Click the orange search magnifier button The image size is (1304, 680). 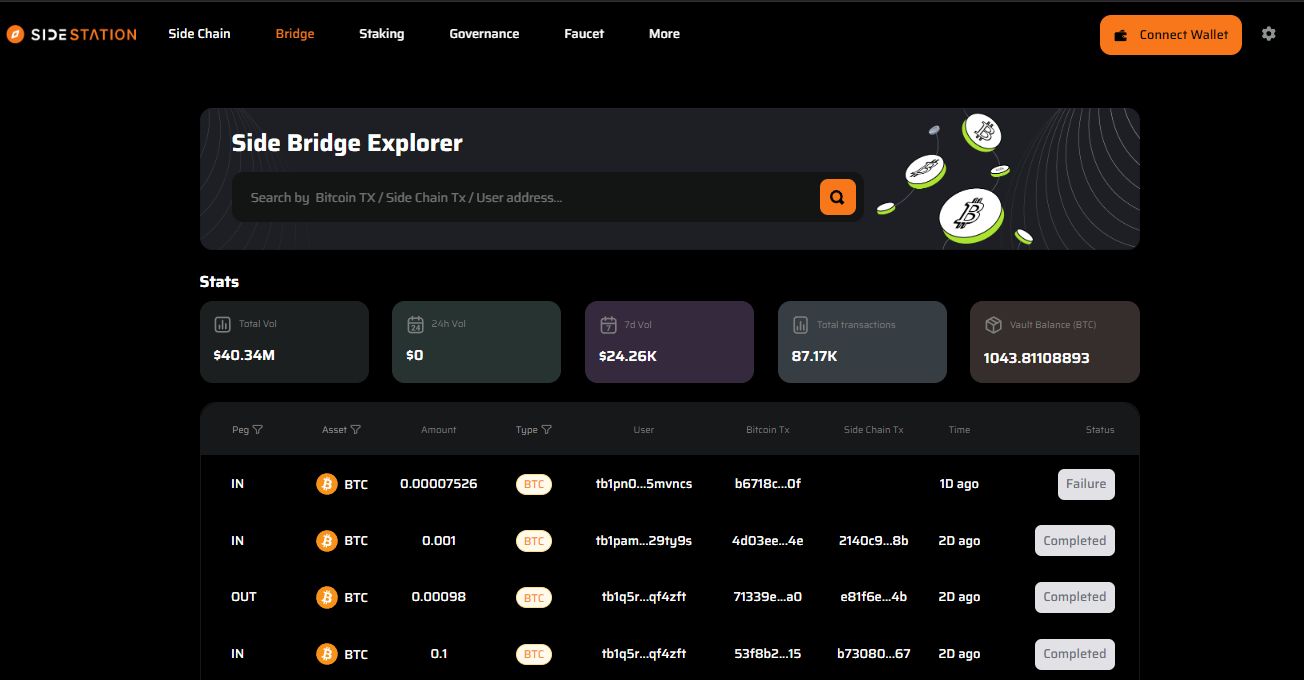click(x=837, y=197)
